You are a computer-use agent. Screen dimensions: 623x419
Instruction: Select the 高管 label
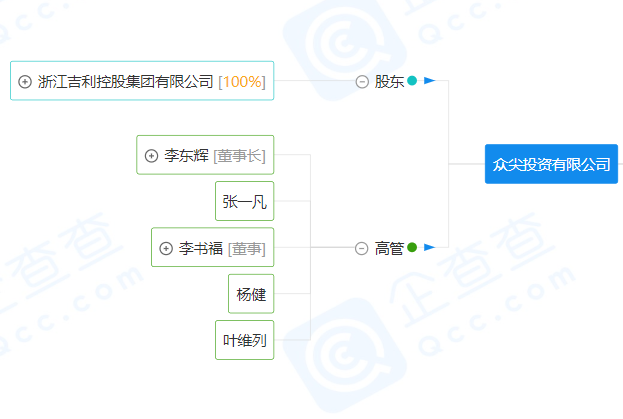click(x=389, y=248)
